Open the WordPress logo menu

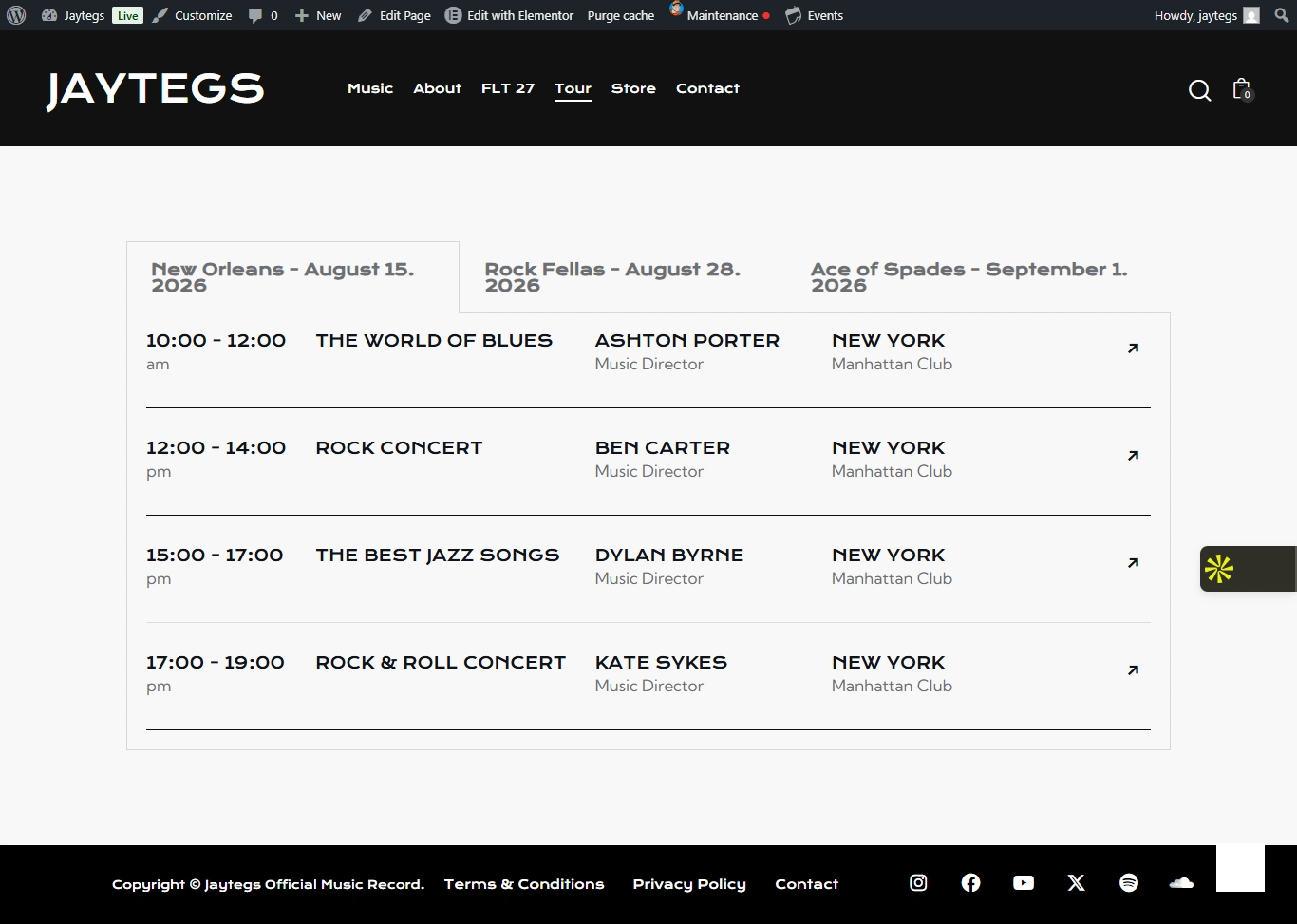click(16, 15)
